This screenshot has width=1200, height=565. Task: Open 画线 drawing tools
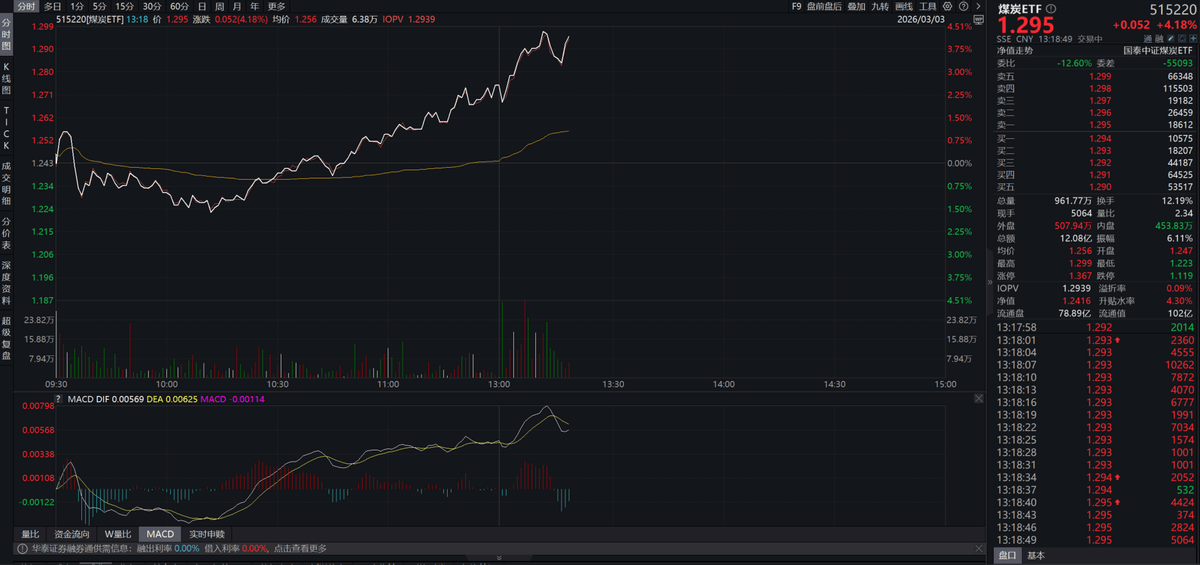coord(904,6)
